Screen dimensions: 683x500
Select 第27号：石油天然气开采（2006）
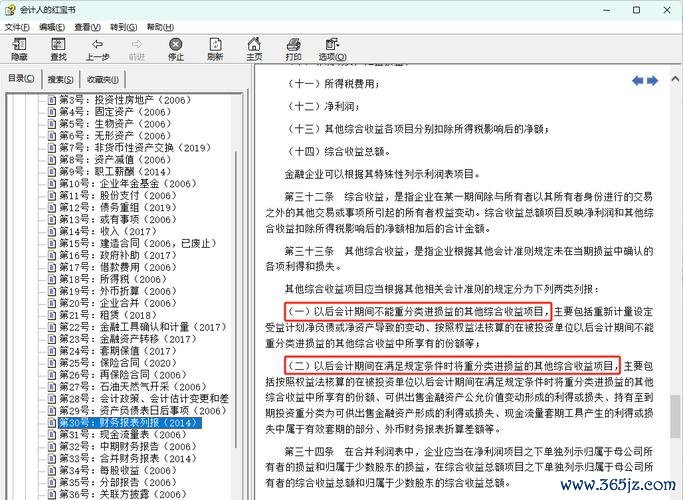pyautogui.click(x=132, y=387)
